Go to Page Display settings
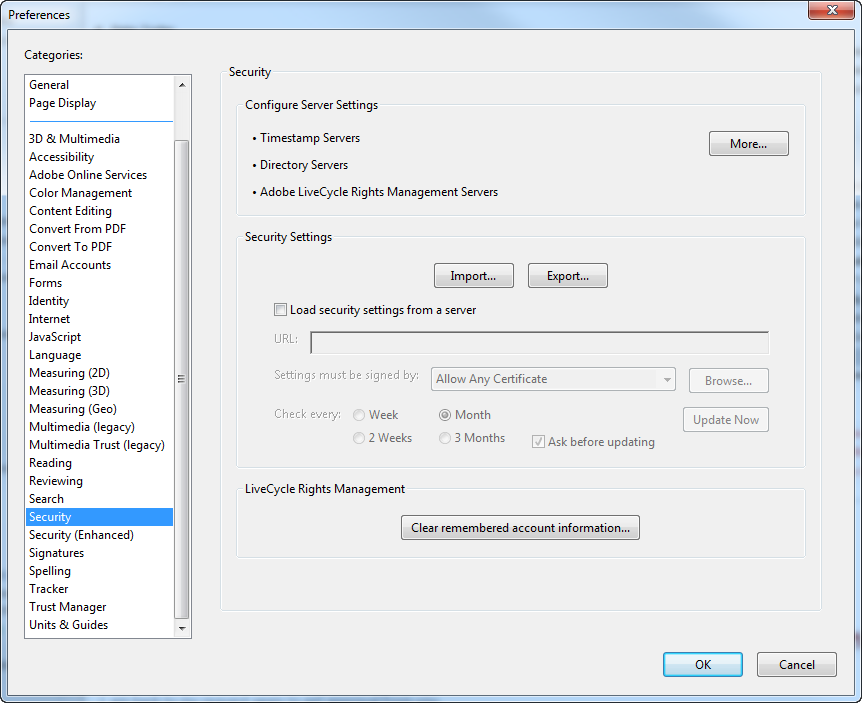 click(x=62, y=102)
